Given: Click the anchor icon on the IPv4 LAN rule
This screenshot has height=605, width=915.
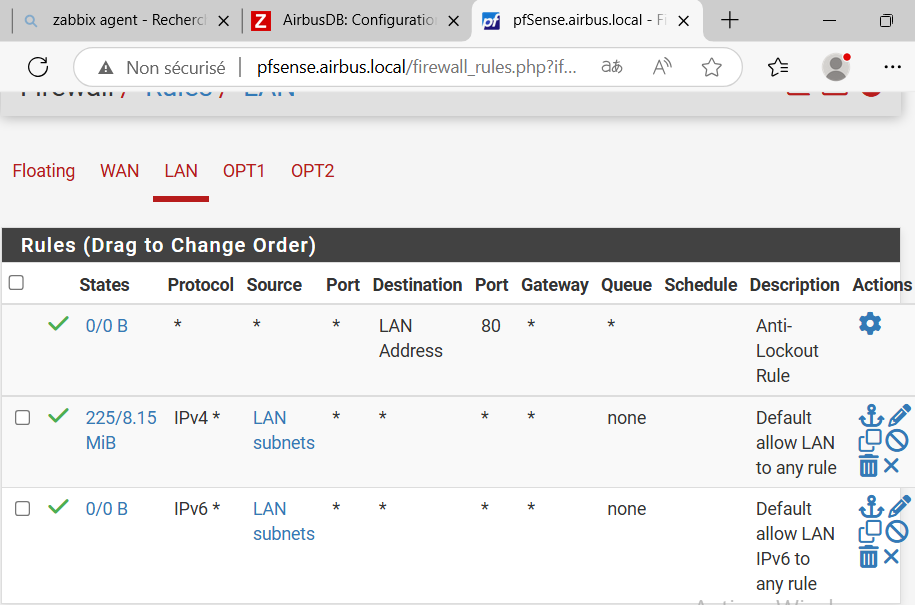Looking at the screenshot, I should [870, 415].
